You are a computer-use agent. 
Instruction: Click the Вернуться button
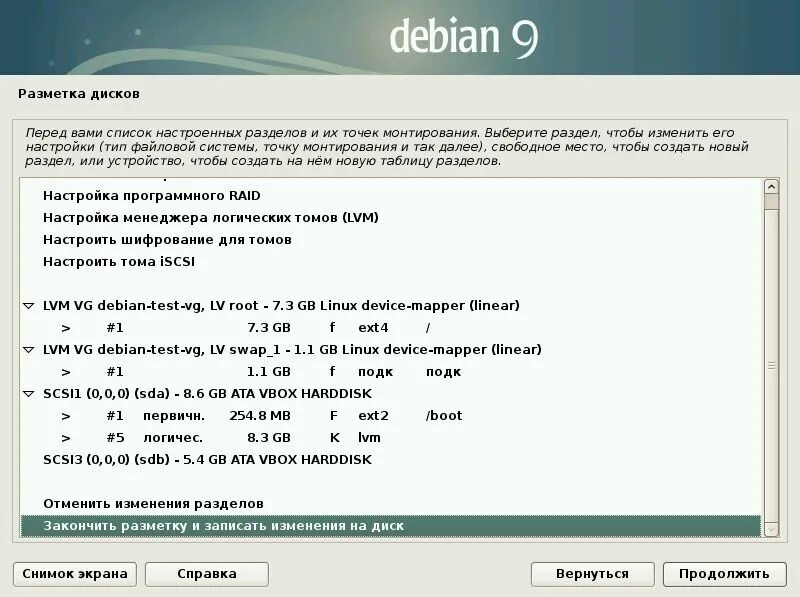(x=592, y=574)
